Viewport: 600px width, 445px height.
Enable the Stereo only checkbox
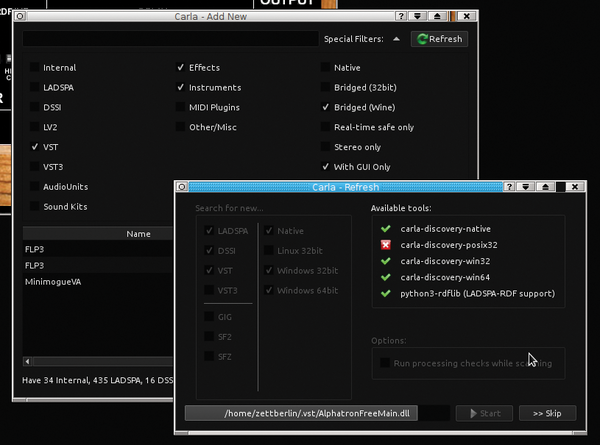(325, 147)
